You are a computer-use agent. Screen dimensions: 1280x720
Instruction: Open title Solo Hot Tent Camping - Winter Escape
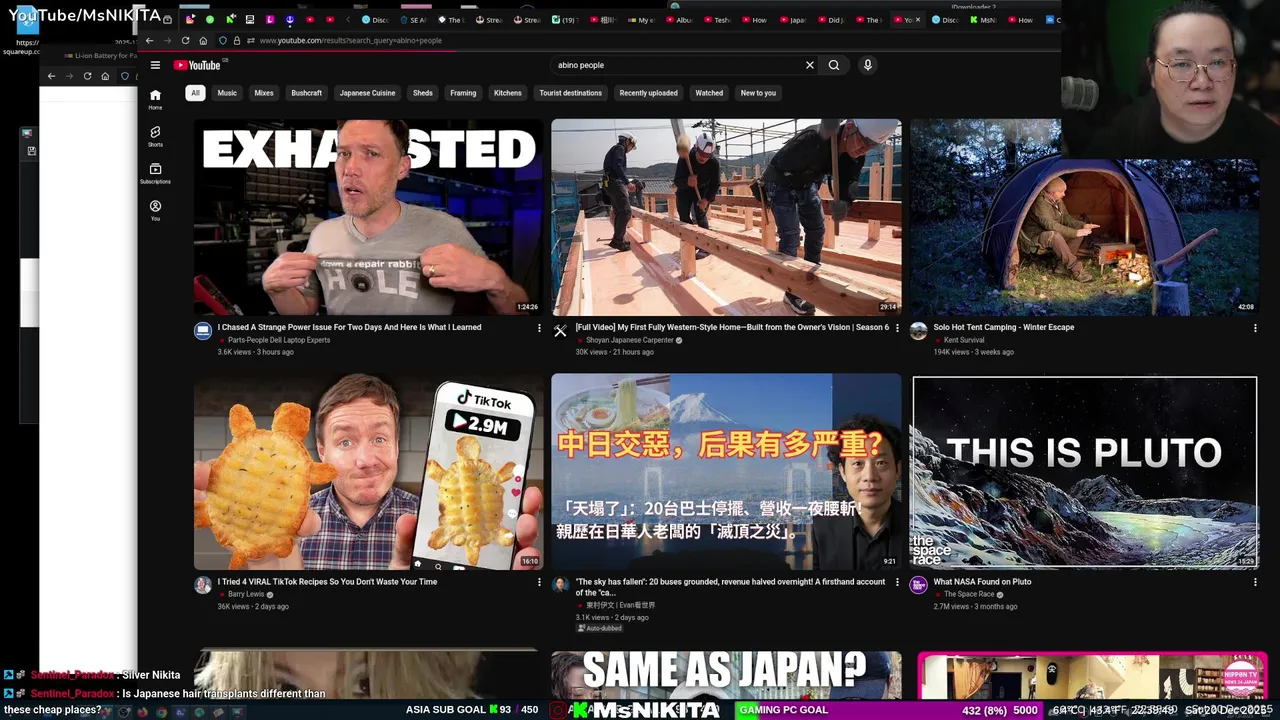(1004, 327)
